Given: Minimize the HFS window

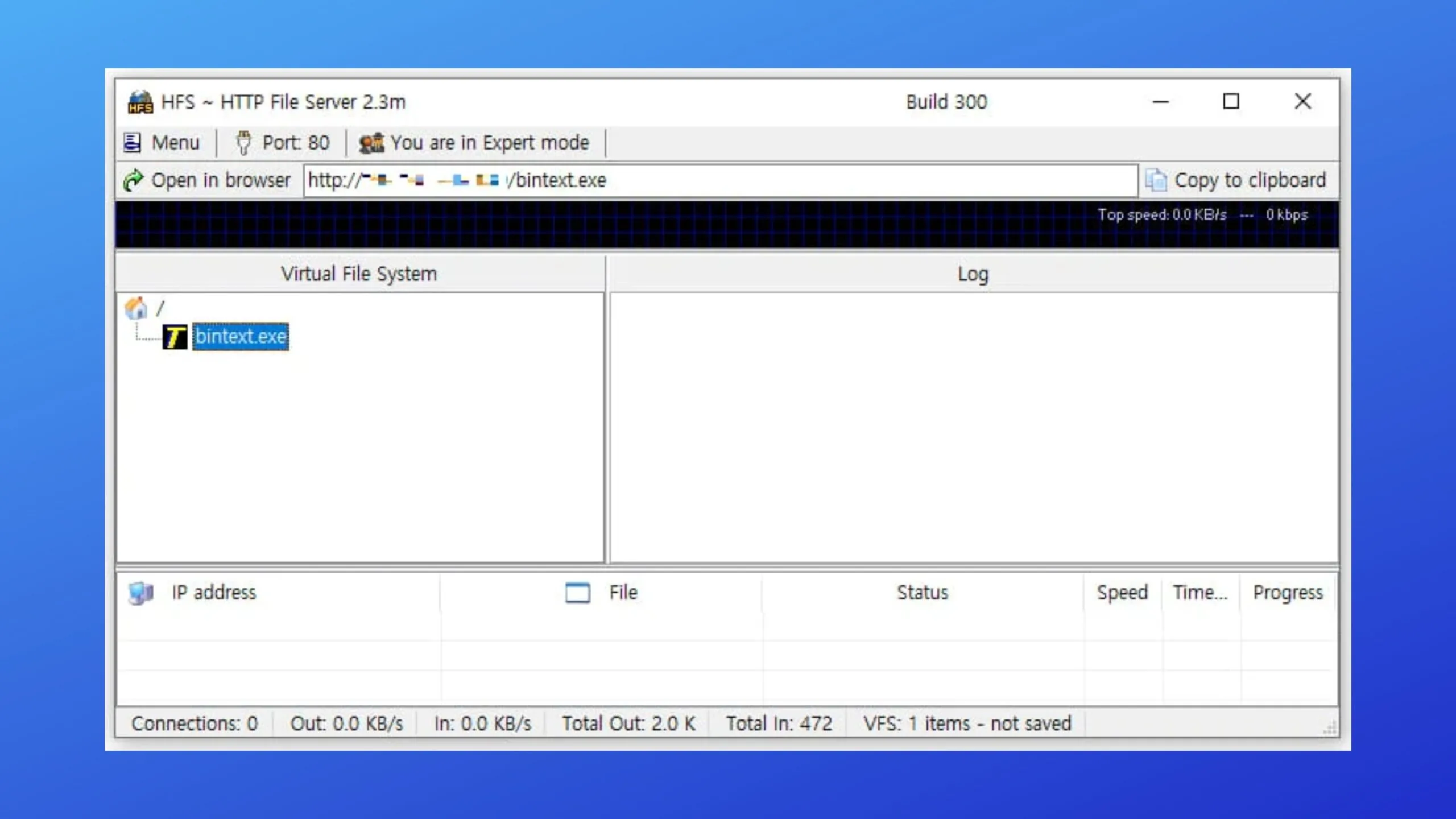Looking at the screenshot, I should click(1160, 102).
